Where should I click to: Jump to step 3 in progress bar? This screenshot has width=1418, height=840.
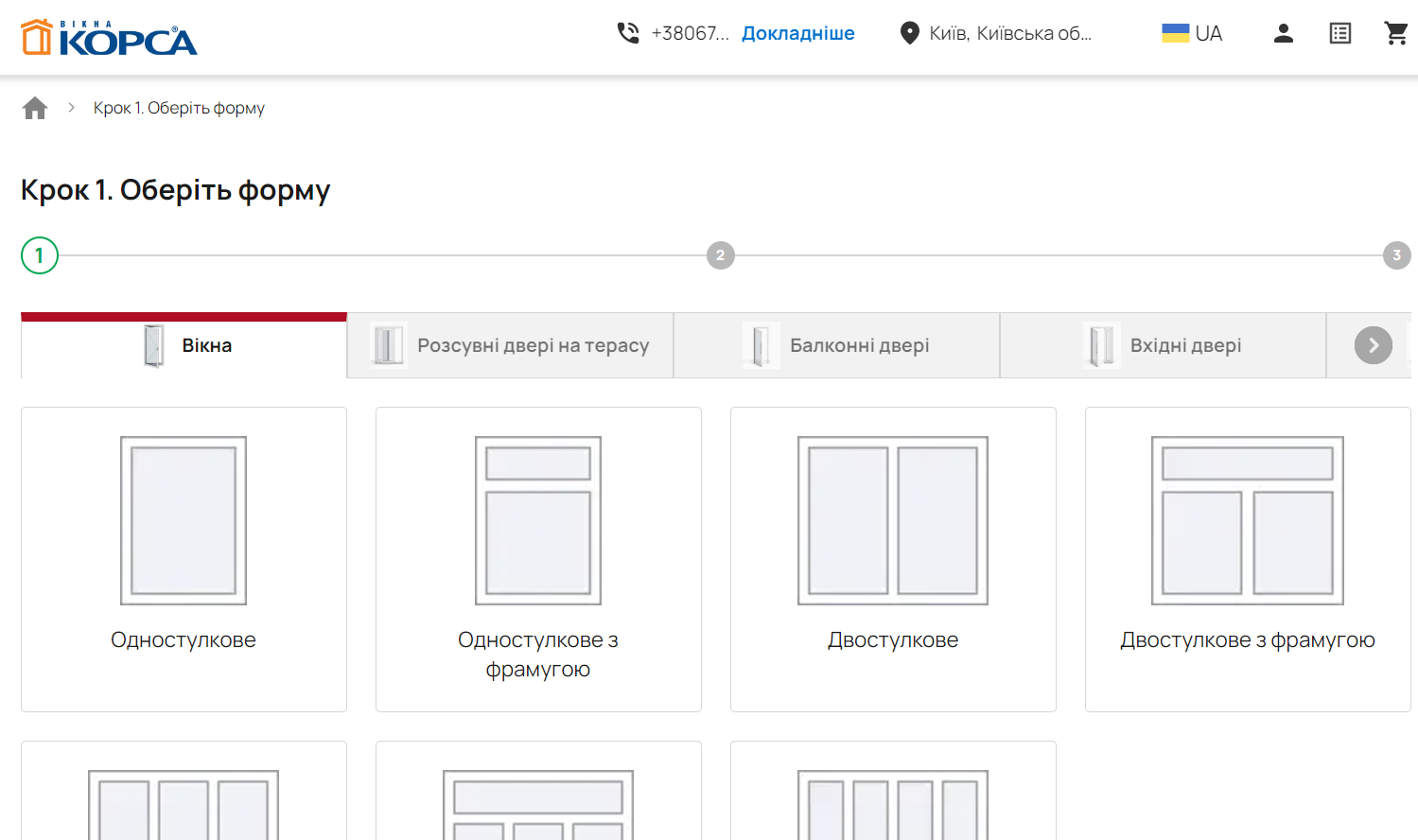pyautogui.click(x=1396, y=255)
